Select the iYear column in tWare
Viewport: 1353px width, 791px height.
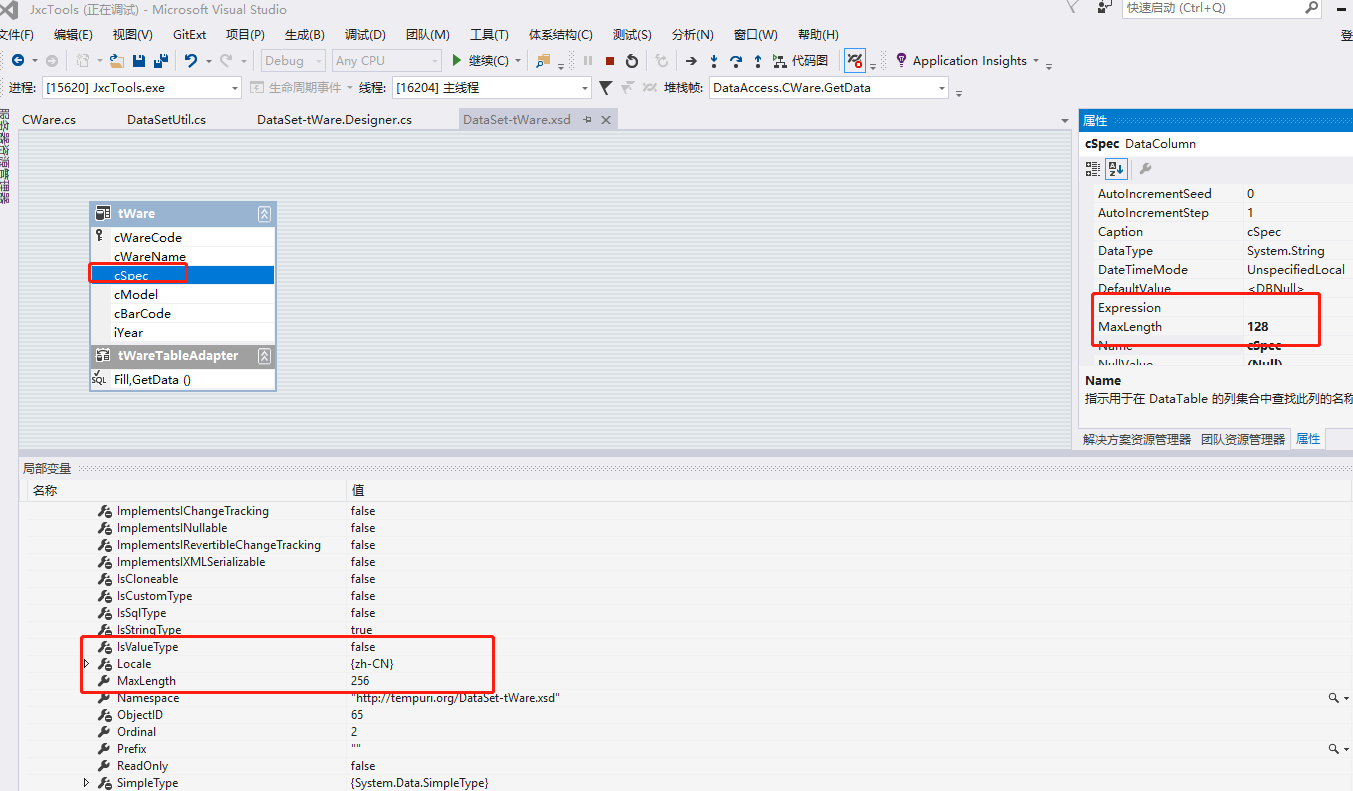click(x=182, y=333)
